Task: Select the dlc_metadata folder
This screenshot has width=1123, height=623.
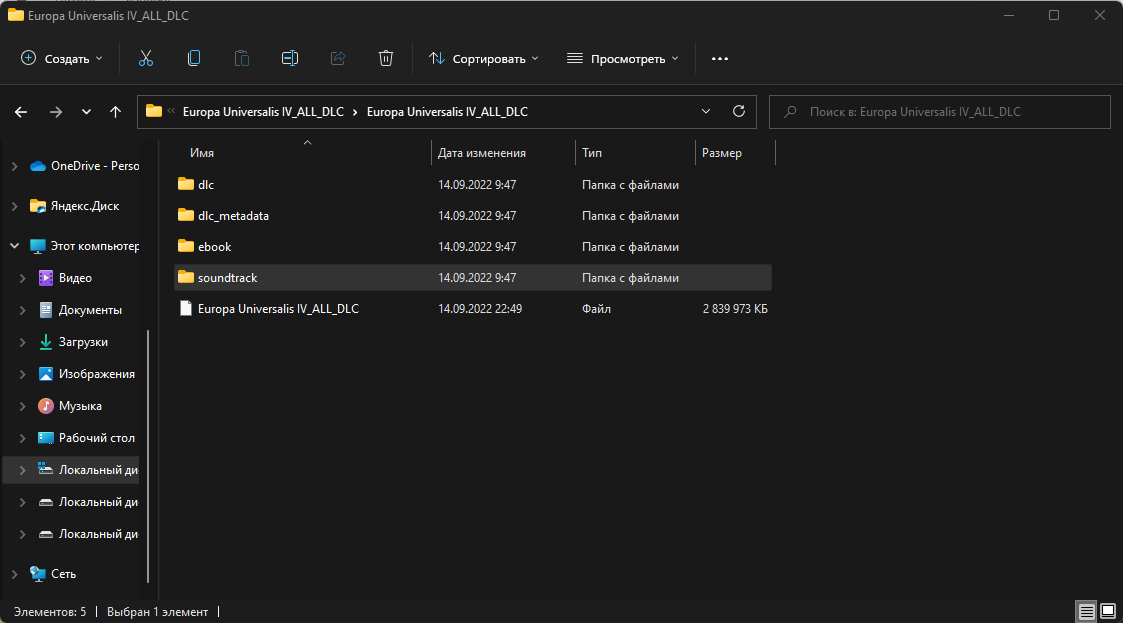Action: [x=473, y=216]
